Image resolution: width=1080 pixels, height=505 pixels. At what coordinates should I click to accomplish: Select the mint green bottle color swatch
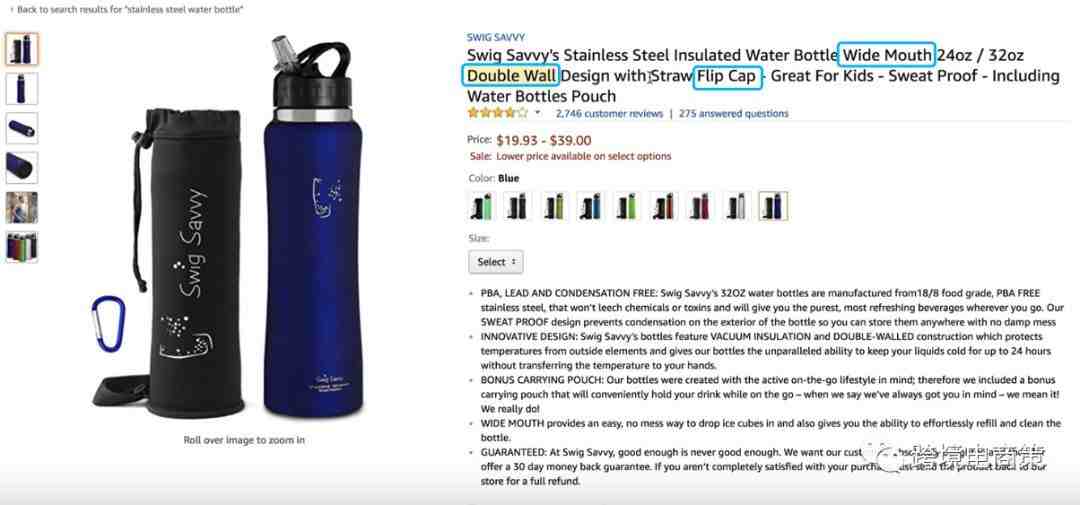point(481,206)
